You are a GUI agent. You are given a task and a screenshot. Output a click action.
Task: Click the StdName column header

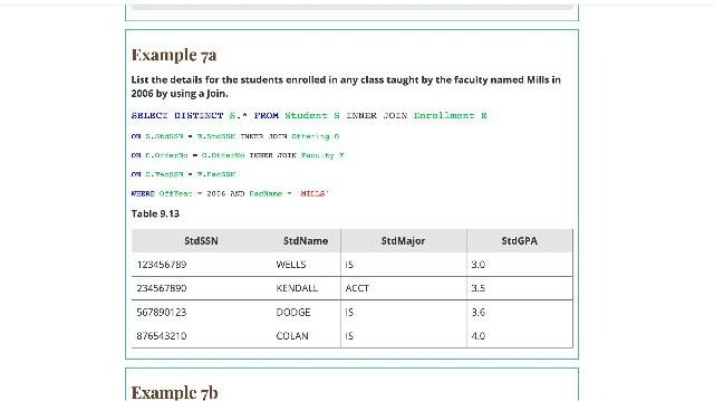306,241
